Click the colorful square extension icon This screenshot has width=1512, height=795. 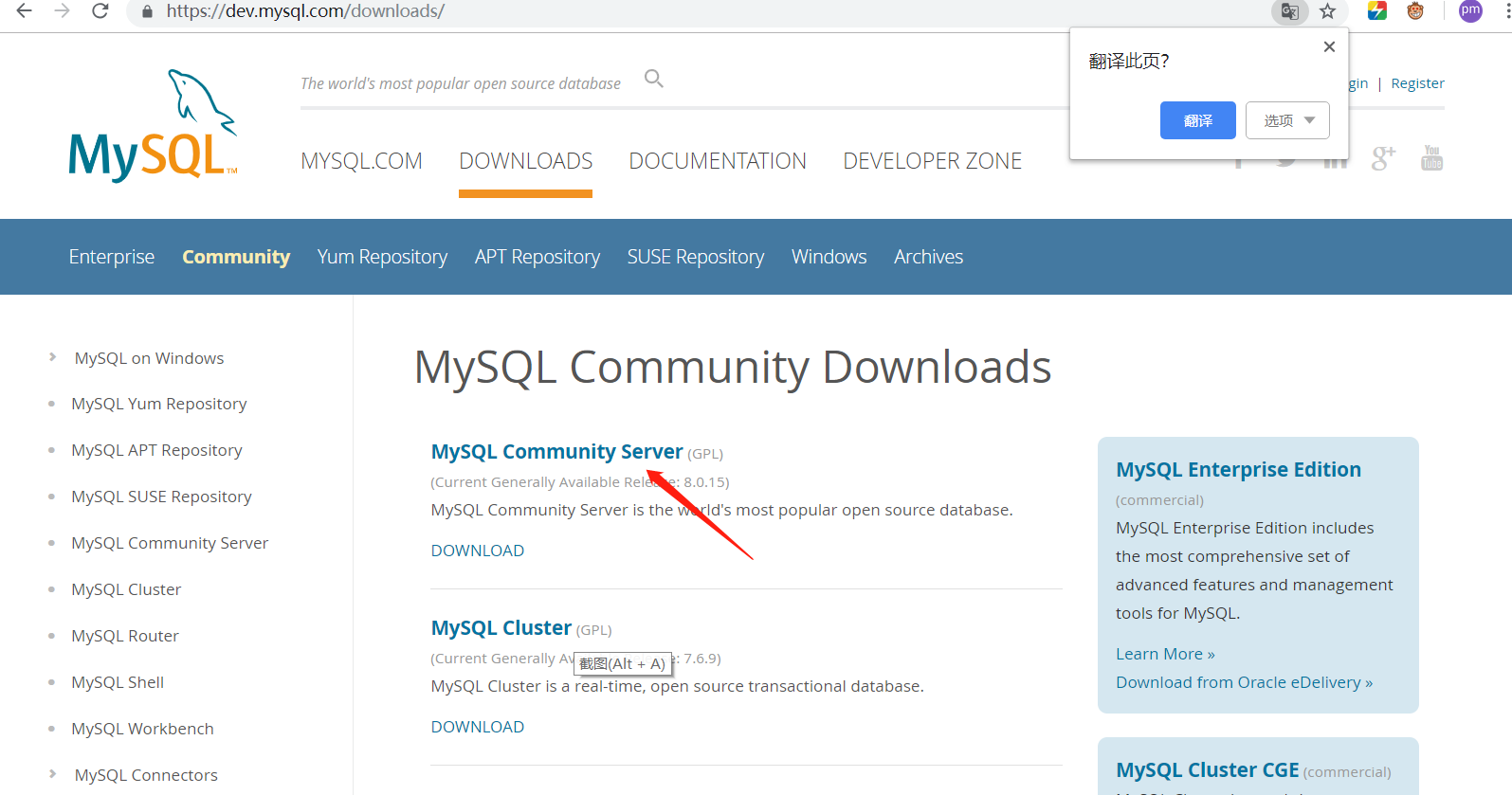[1377, 11]
